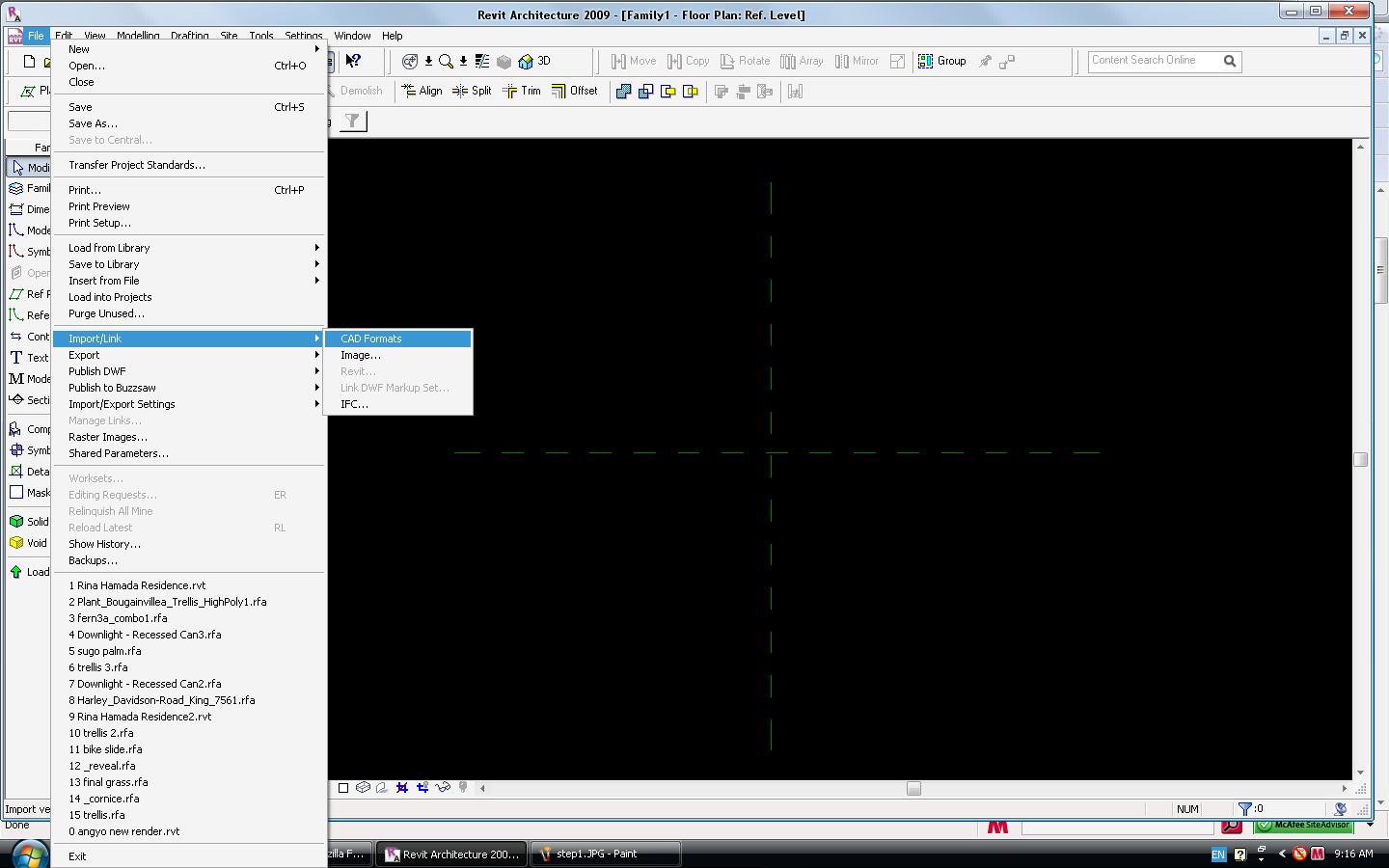
Task: Expand the Load from Library submenu
Action: click(x=109, y=248)
